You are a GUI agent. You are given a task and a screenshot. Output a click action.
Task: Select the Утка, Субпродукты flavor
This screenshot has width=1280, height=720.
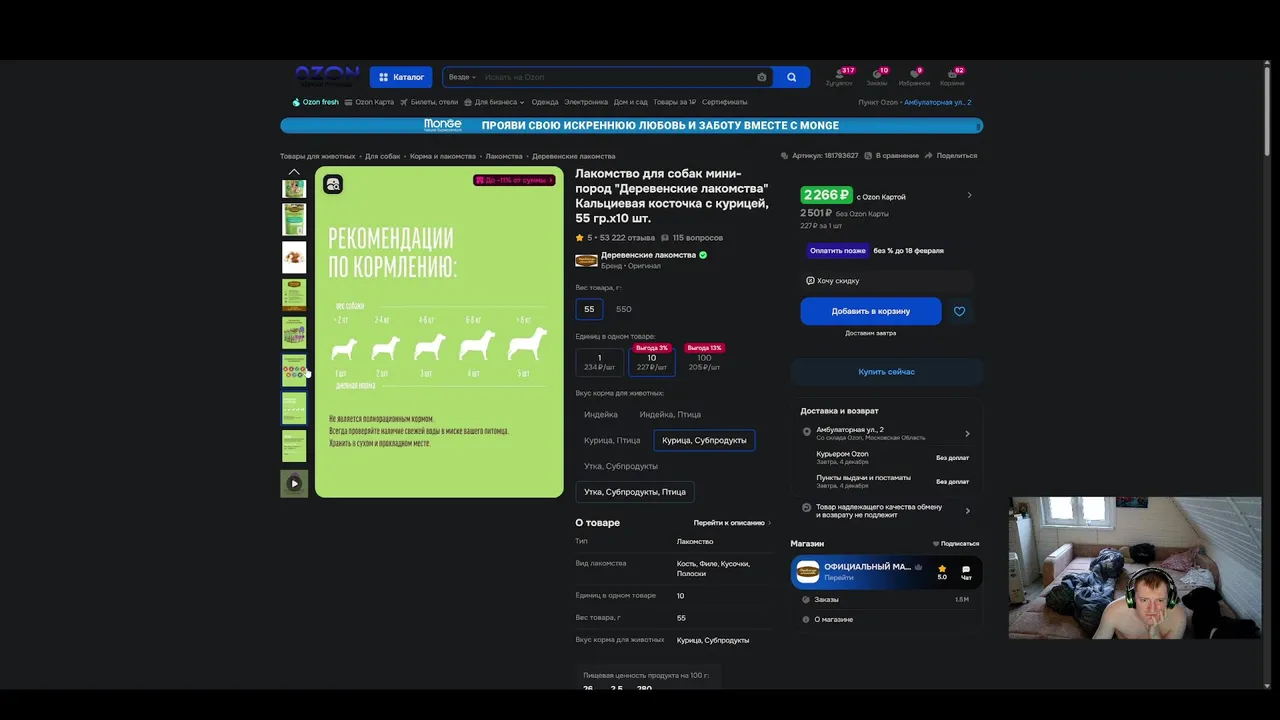coord(621,466)
